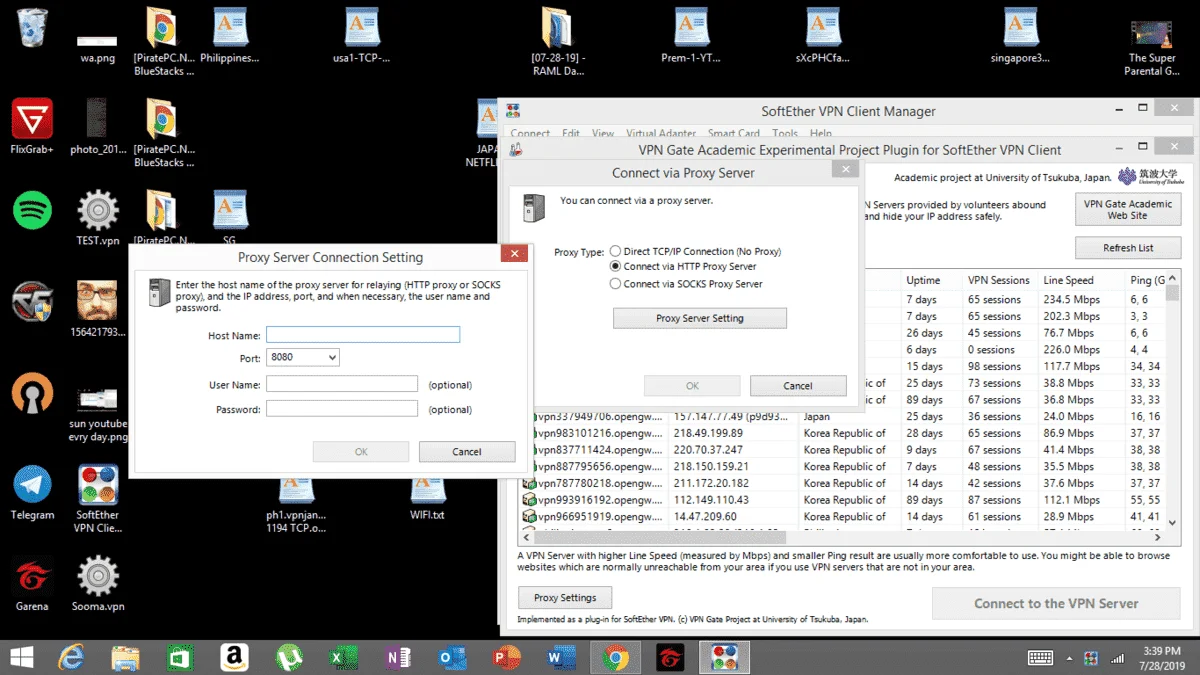
Task: Launch SoftEther VPN Client desktop shortcut
Action: tap(97, 499)
